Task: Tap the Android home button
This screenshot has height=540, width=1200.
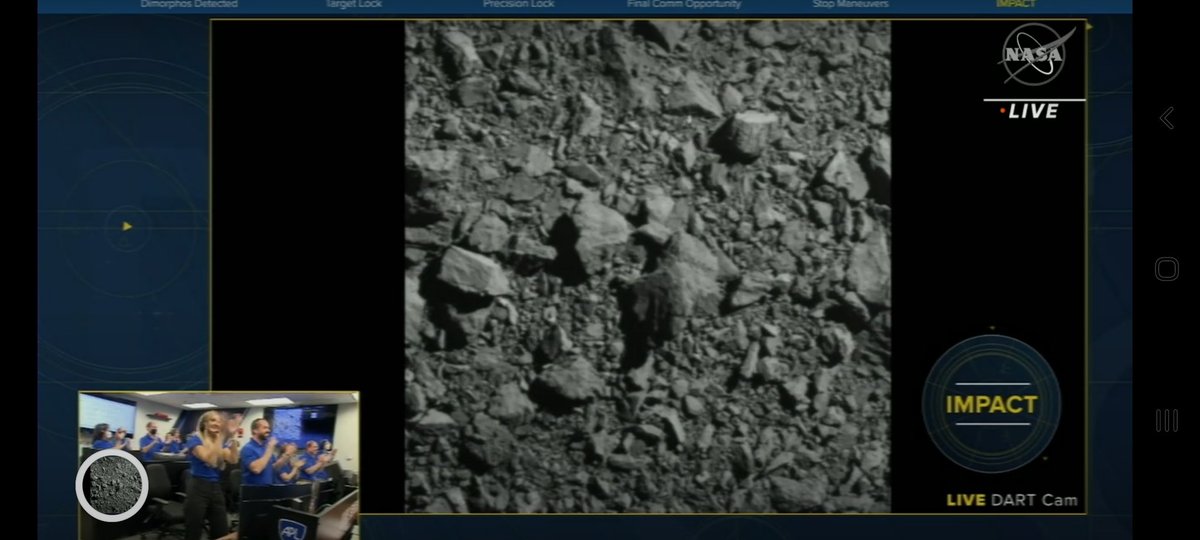Action: tap(1166, 269)
